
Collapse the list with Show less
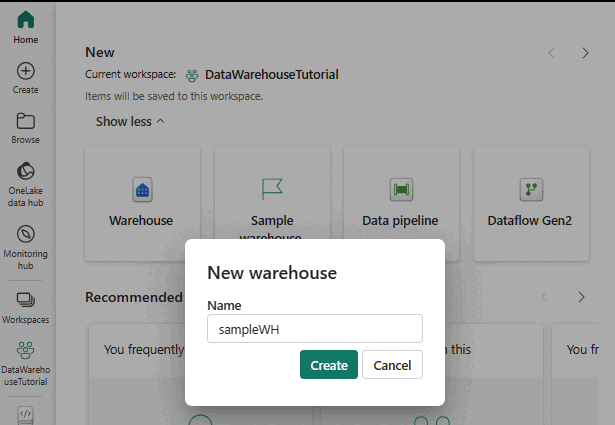130,122
